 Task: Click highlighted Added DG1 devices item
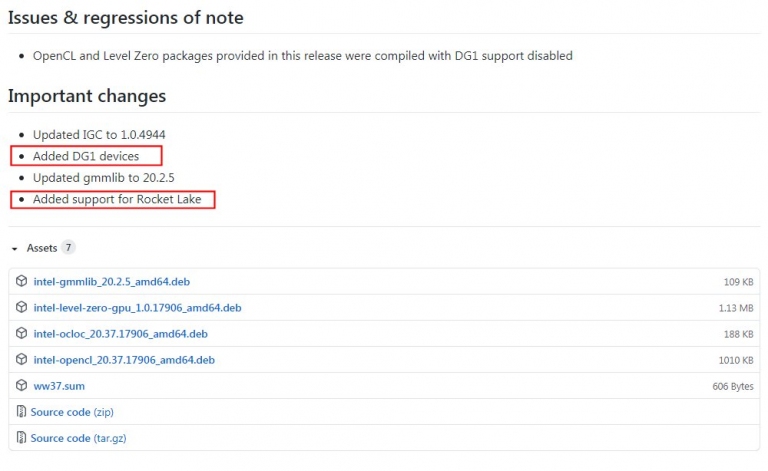86,156
